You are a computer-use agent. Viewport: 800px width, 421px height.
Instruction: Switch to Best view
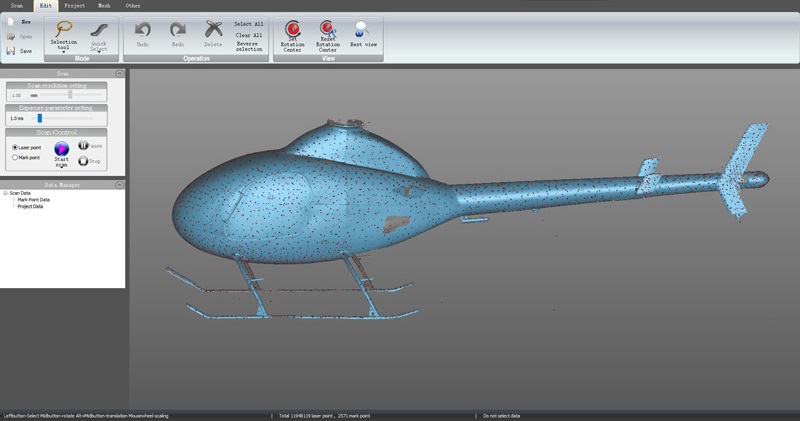362,30
